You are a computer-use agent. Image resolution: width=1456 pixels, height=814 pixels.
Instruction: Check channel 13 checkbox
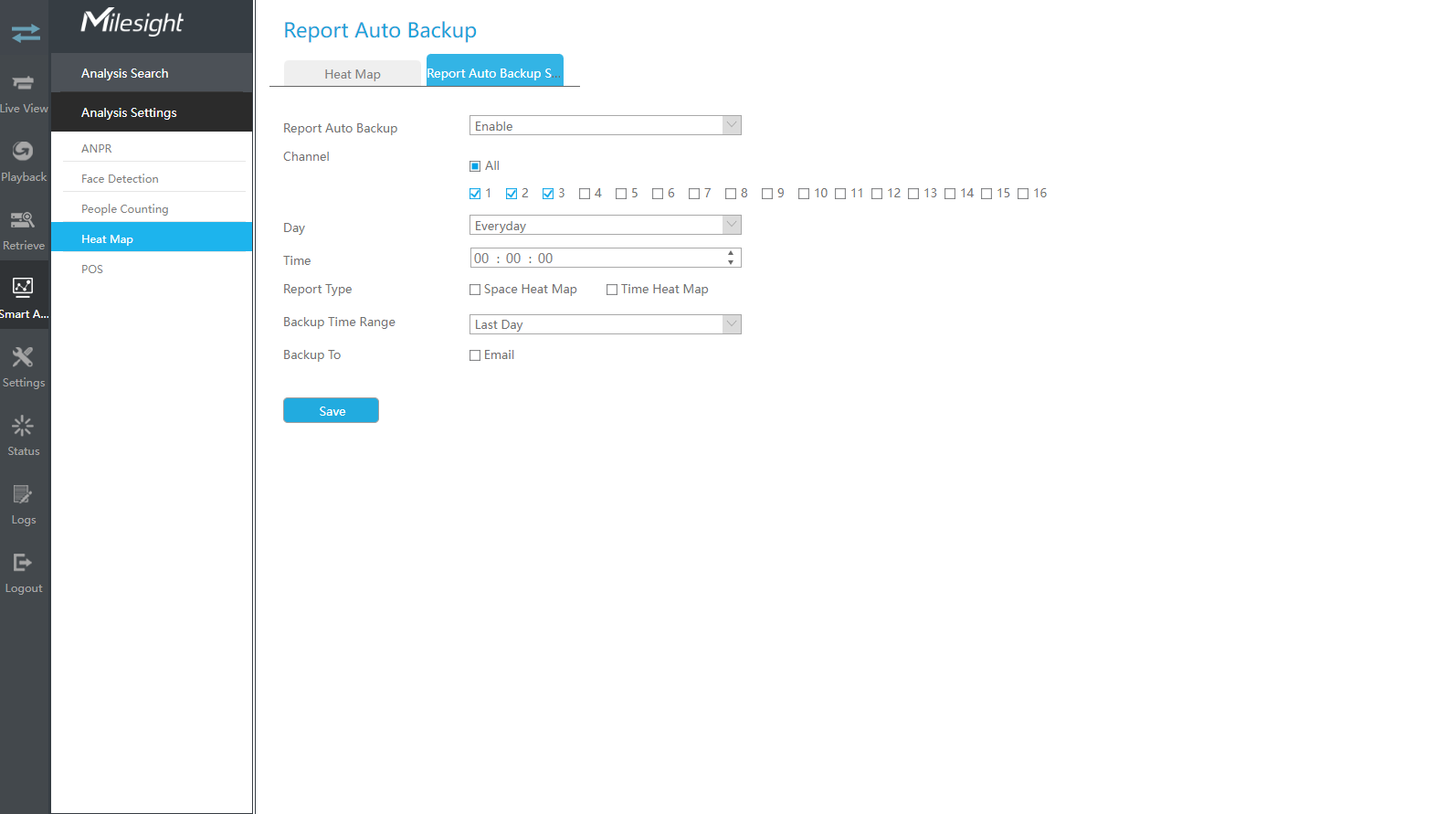click(x=913, y=194)
